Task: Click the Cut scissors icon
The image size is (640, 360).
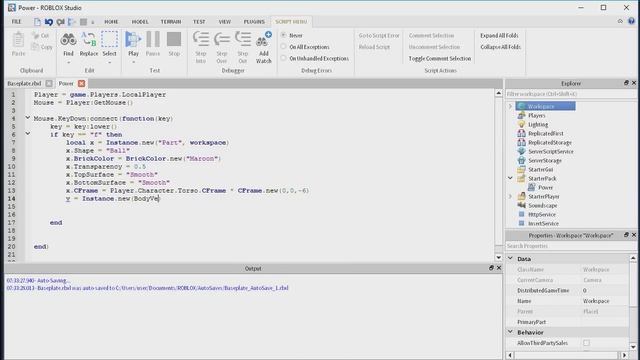Action: point(36,36)
